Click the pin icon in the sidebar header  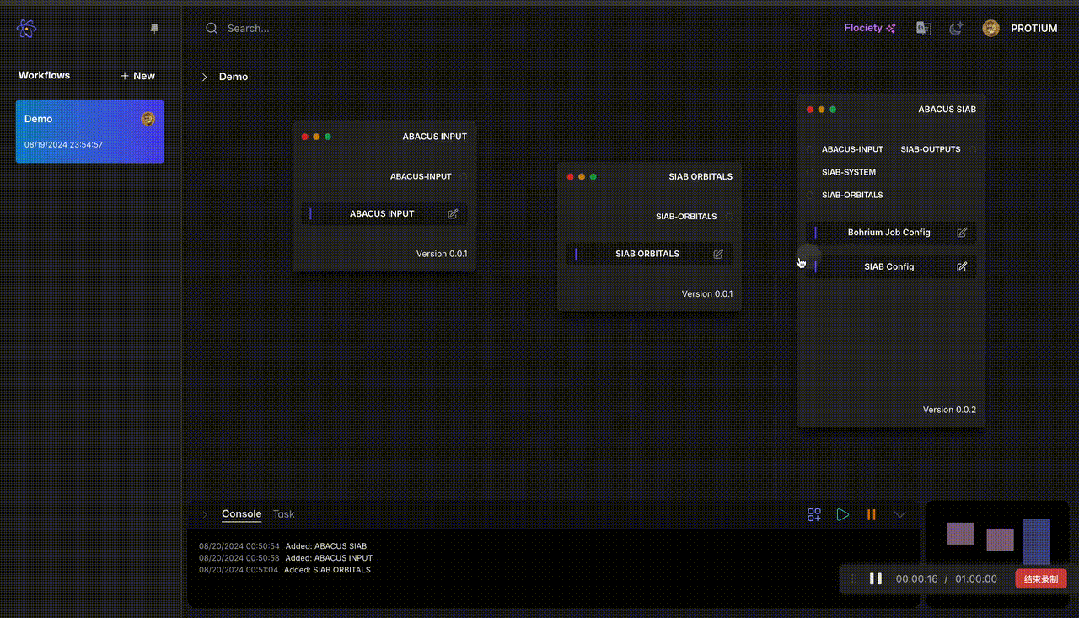pyautogui.click(x=154, y=30)
